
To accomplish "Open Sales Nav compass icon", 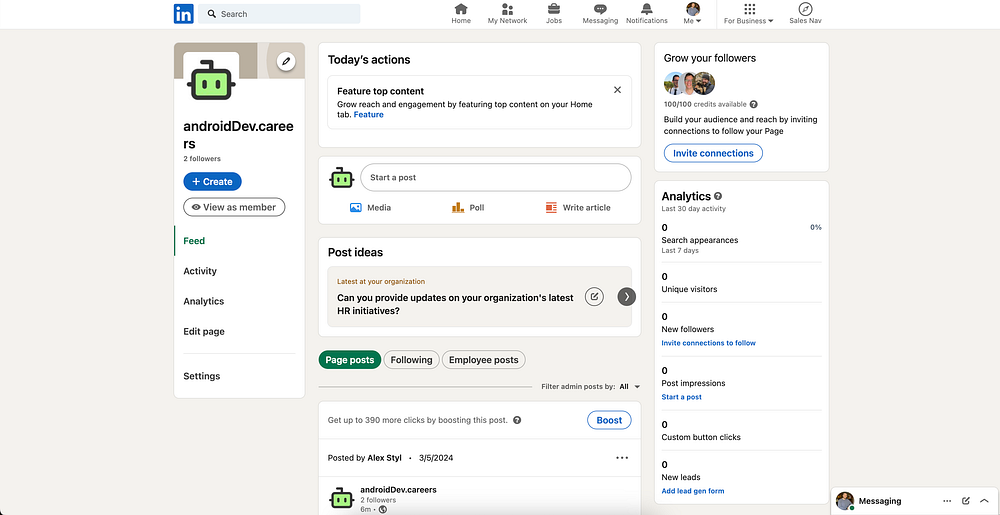I will coord(805,13).
